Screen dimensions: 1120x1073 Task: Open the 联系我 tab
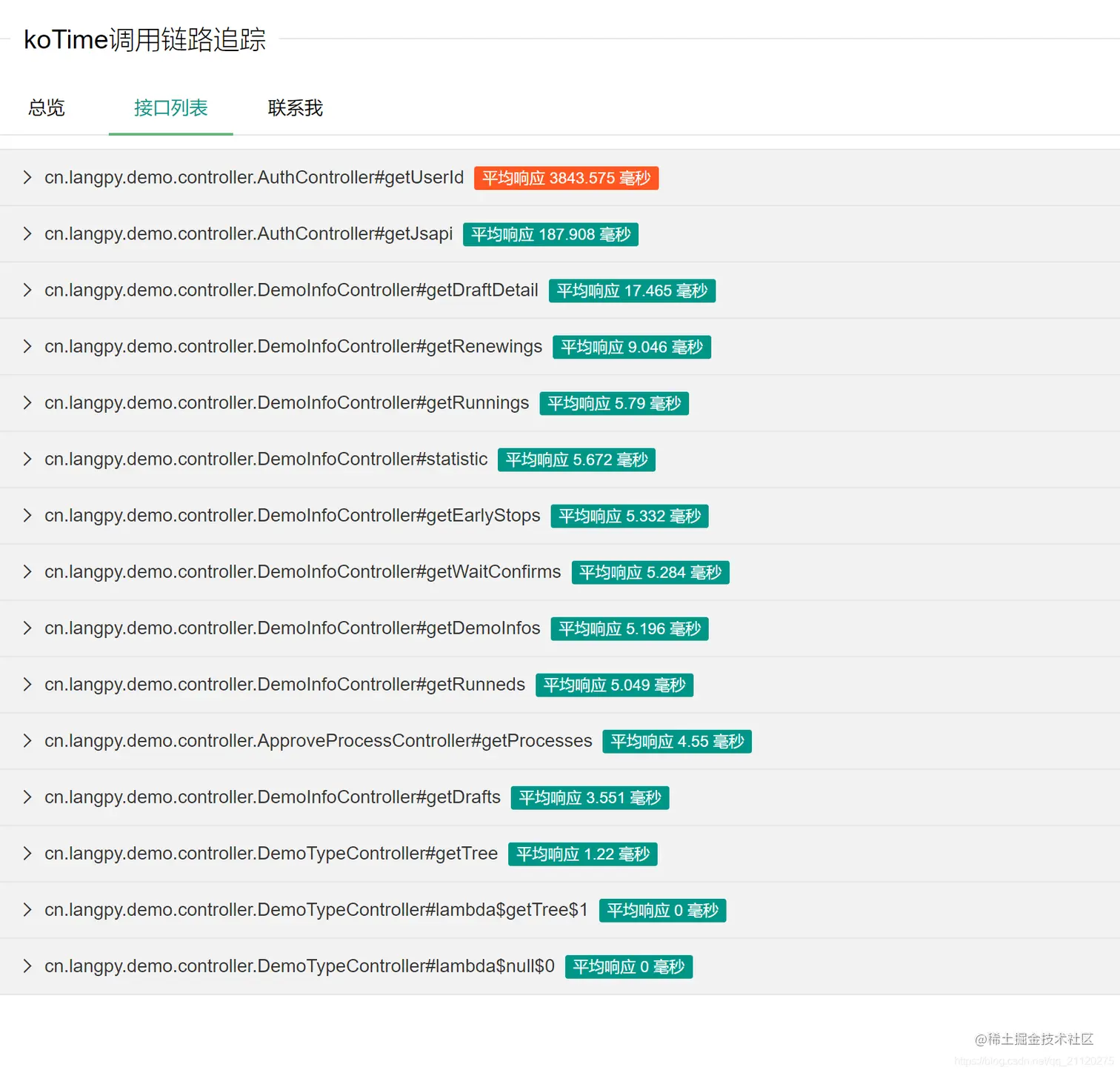click(x=296, y=108)
